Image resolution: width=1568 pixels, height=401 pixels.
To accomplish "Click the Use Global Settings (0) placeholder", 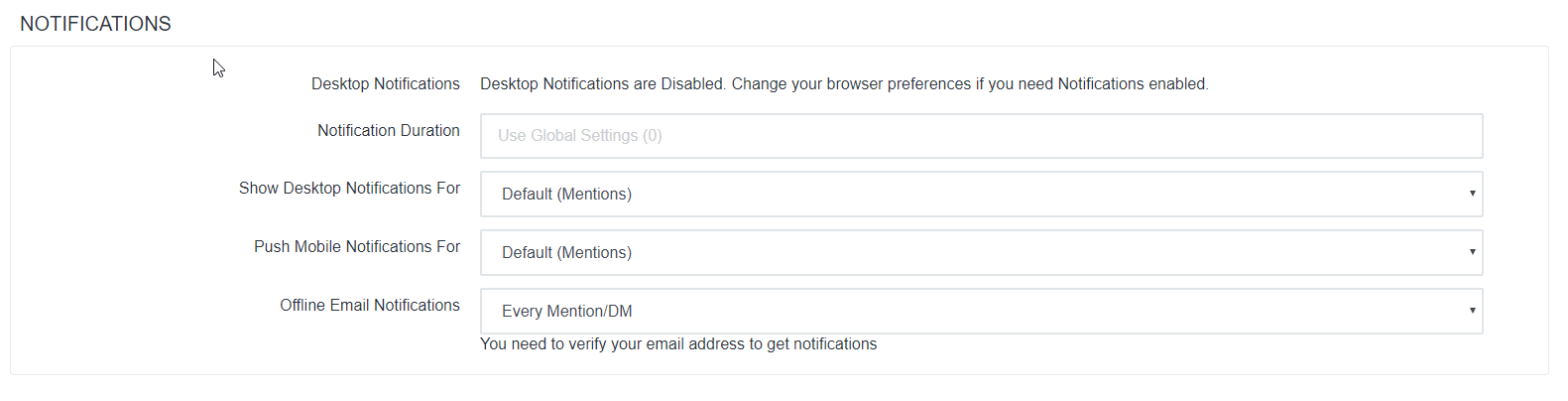I will [x=579, y=136].
